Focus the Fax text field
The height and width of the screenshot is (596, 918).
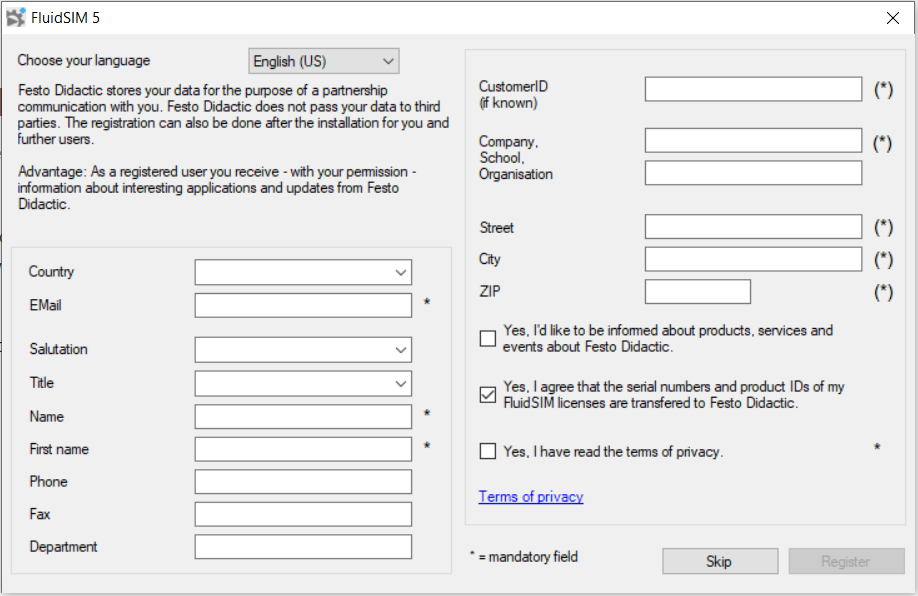click(x=303, y=514)
